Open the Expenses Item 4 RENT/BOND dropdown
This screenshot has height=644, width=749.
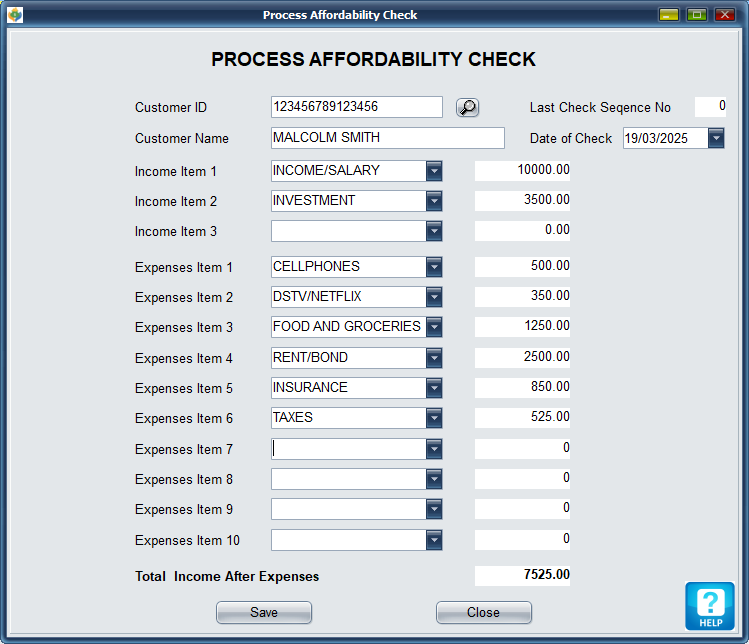point(434,358)
